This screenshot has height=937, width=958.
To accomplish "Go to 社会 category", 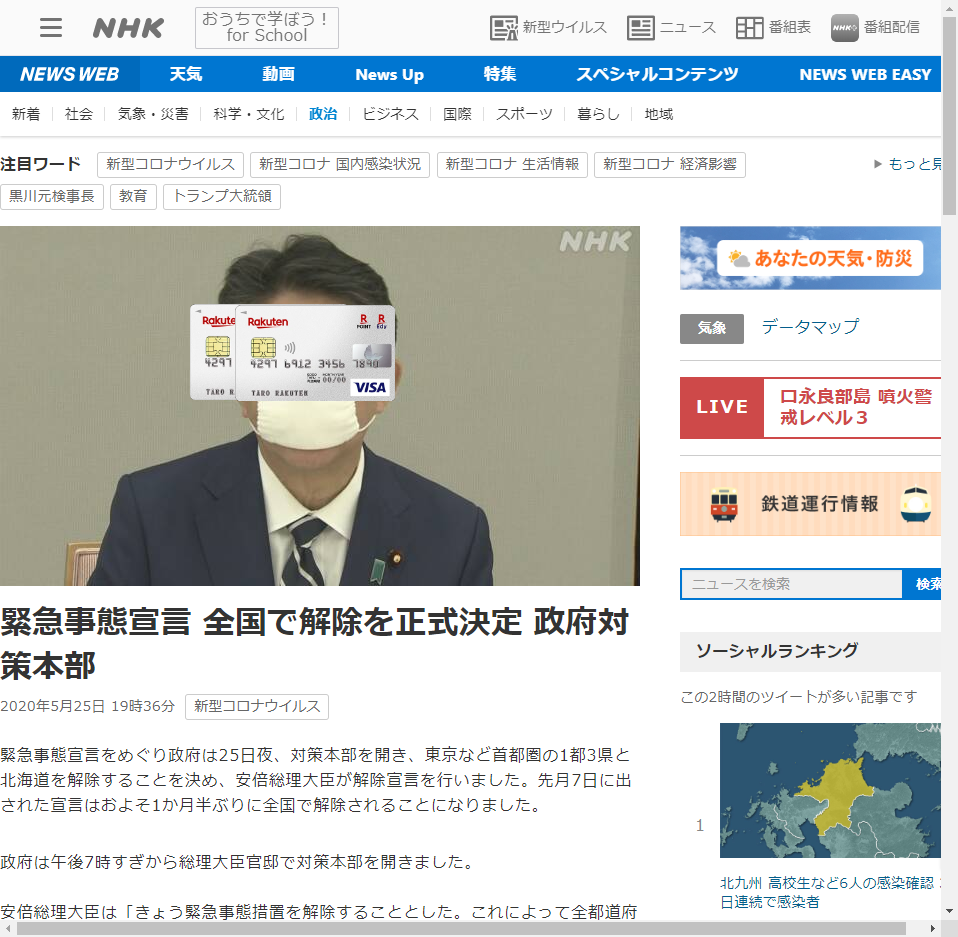I will [x=79, y=114].
